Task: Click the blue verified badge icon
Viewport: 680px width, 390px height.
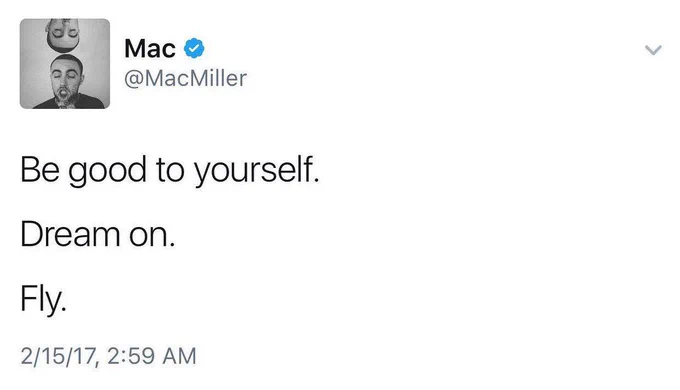Action: coord(194,48)
